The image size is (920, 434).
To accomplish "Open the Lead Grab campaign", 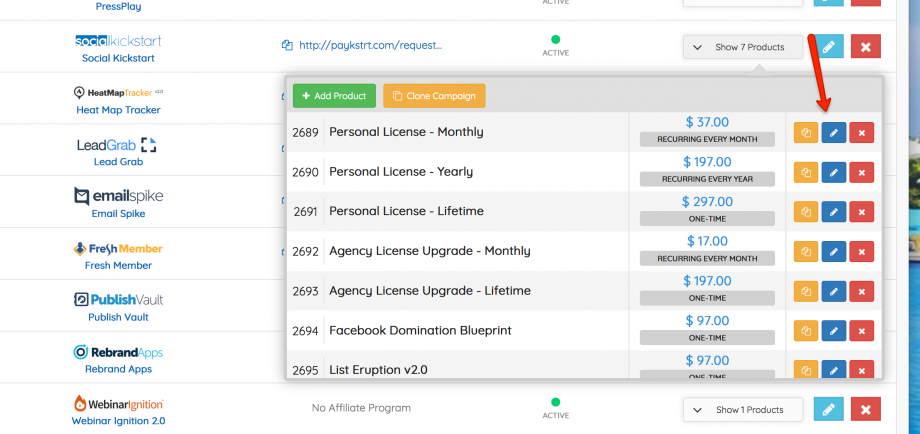I will [x=119, y=162].
